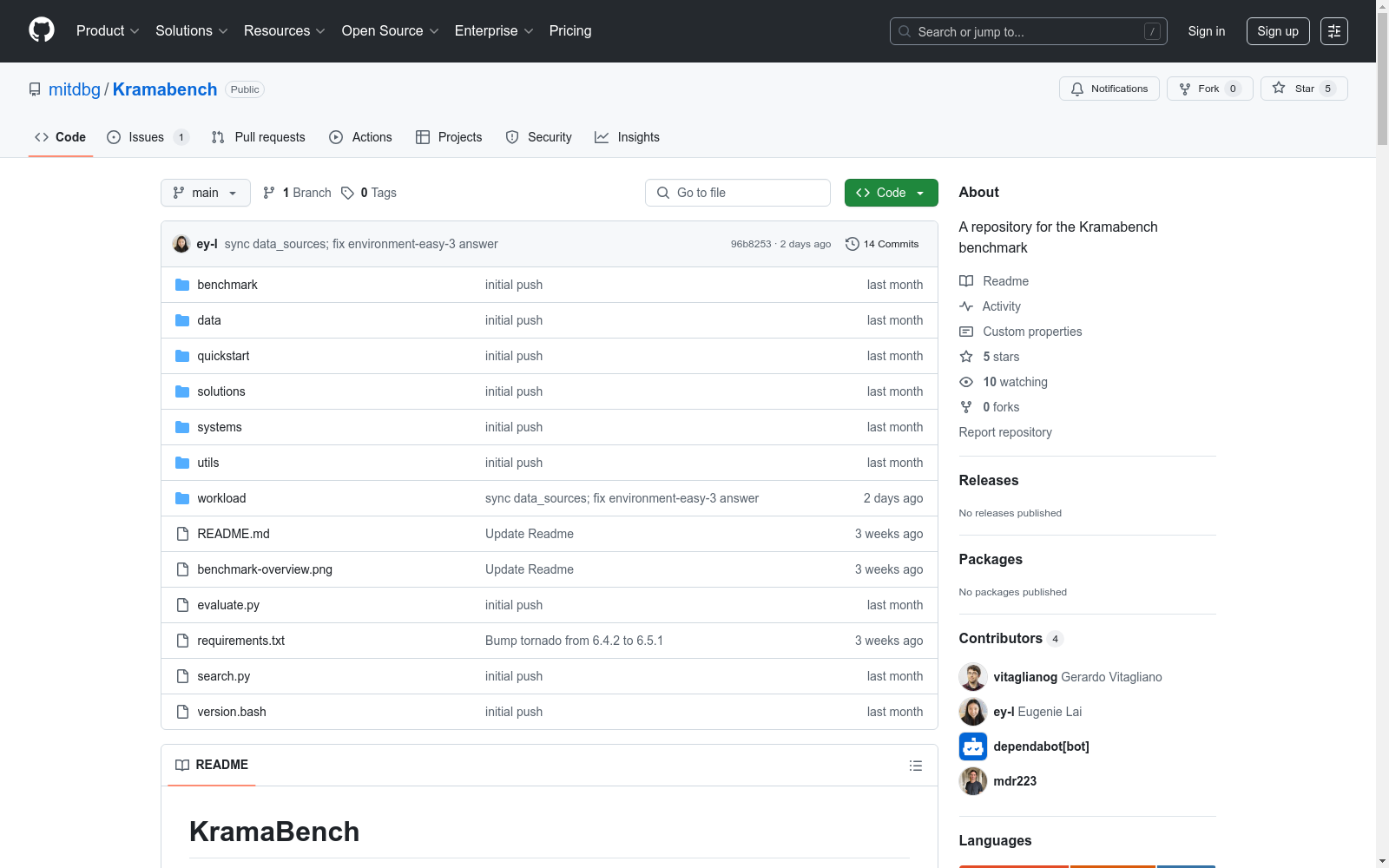1389x868 pixels.
Task: Expand the Open Source menu
Action: [x=391, y=31]
